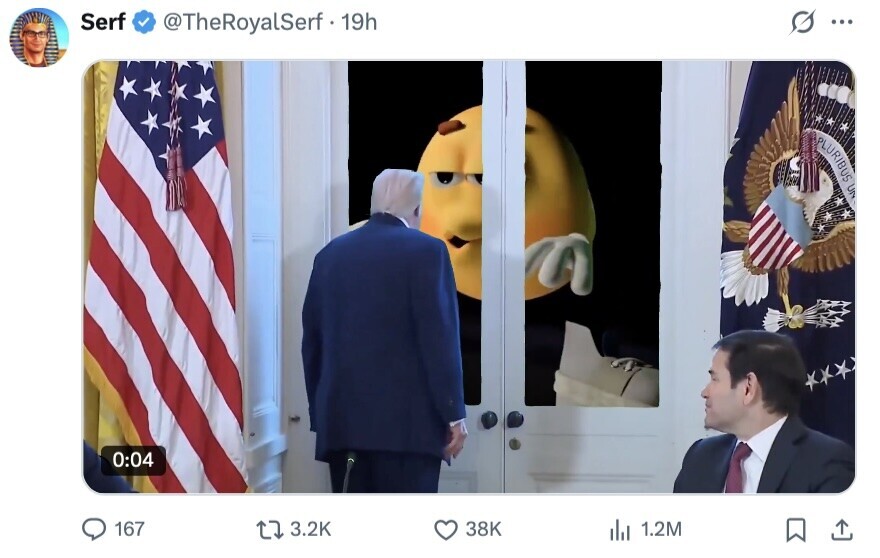Open the display name Serf
Image resolution: width=880 pixels, height=558 pixels.
(x=103, y=22)
